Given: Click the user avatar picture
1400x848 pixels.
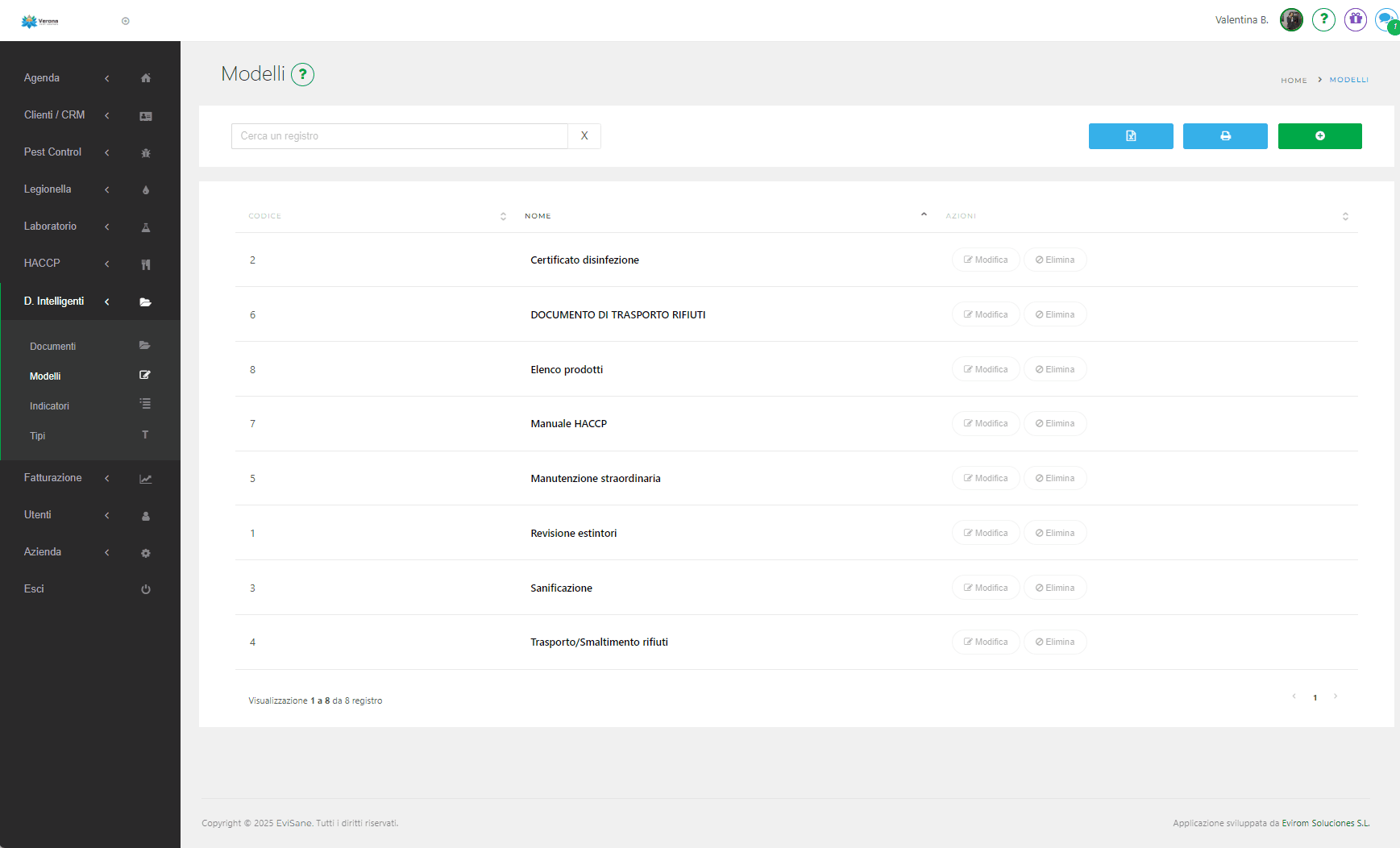Looking at the screenshot, I should point(1291,19).
